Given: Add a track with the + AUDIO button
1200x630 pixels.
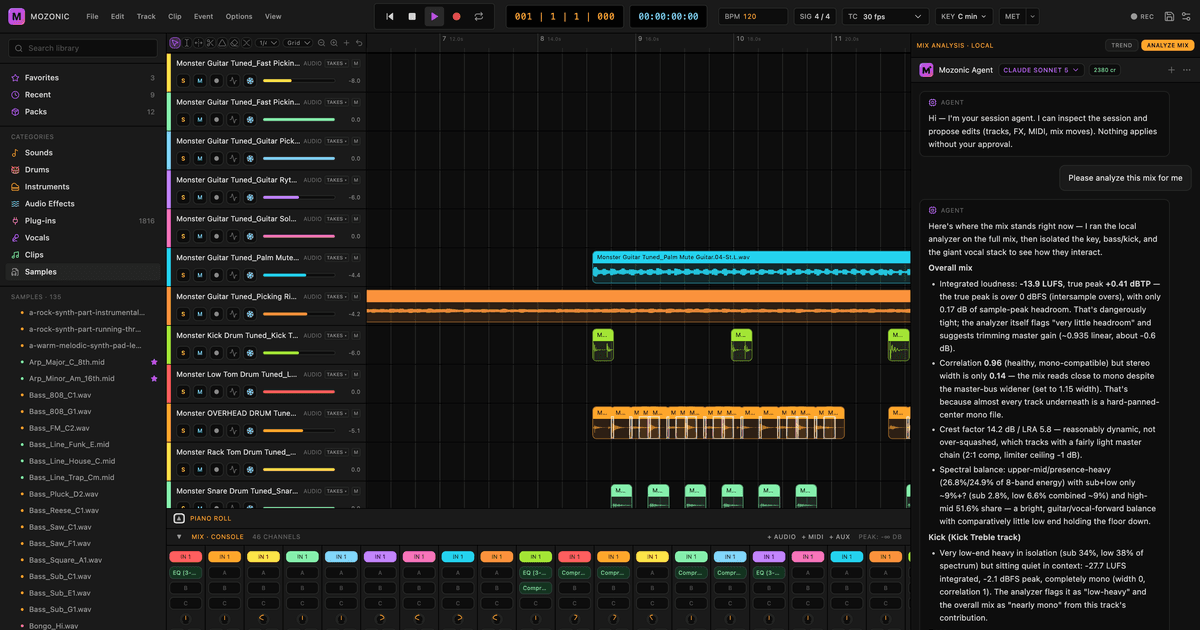Looking at the screenshot, I should (782, 537).
